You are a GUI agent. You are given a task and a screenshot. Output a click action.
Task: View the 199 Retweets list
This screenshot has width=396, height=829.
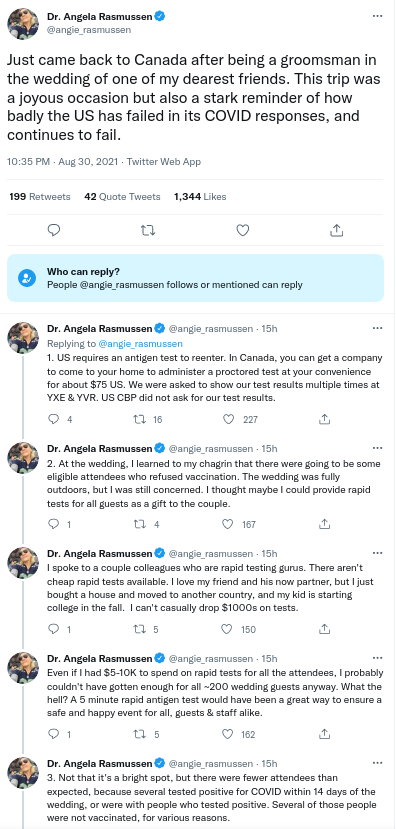(40, 197)
